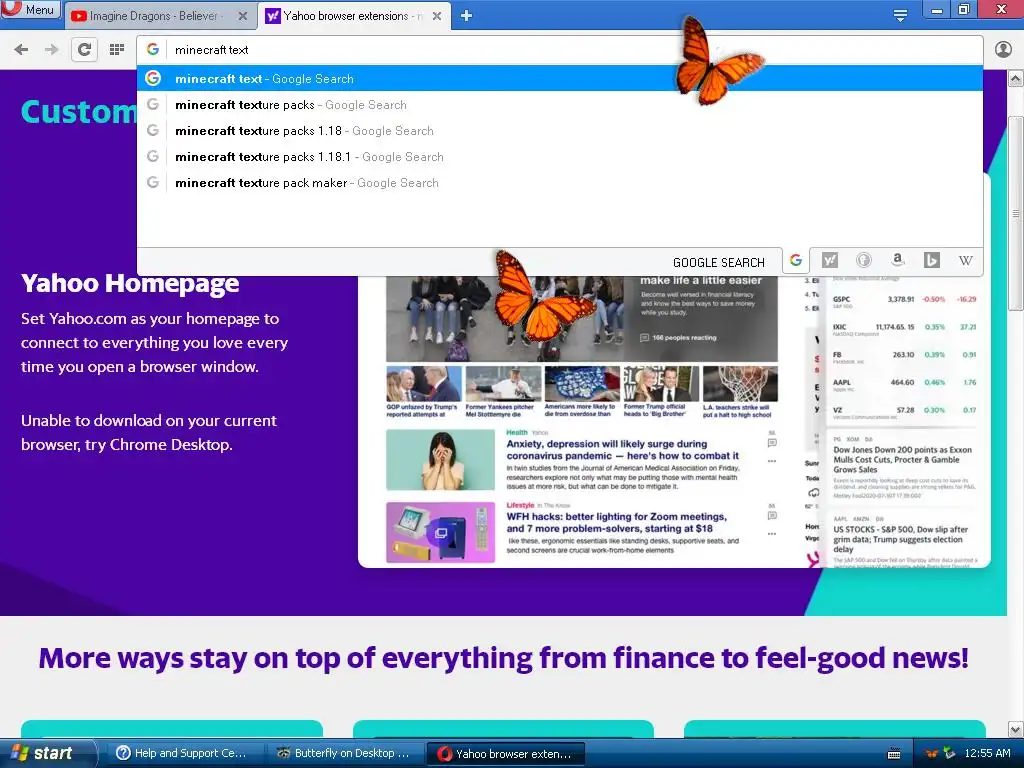Screen dimensions: 1024x768
Task: Choose 'minecraft texture packs 1.18' suggestion
Action: (560, 131)
